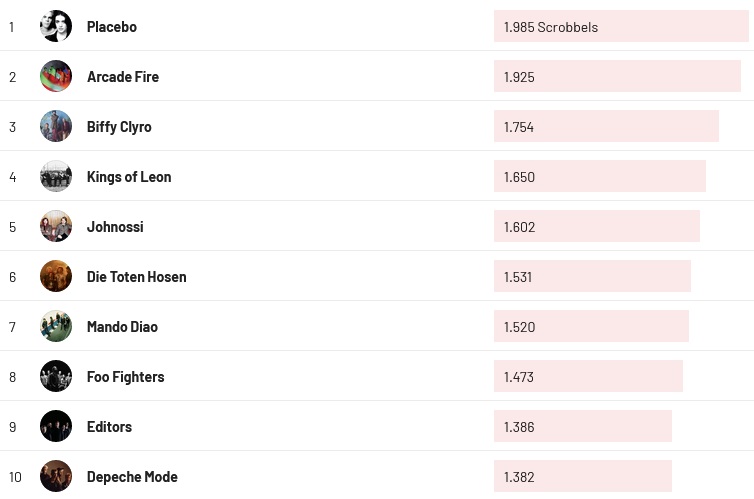The image size is (754, 499).
Task: Open the Die Toten Hosen link
Action: click(136, 277)
